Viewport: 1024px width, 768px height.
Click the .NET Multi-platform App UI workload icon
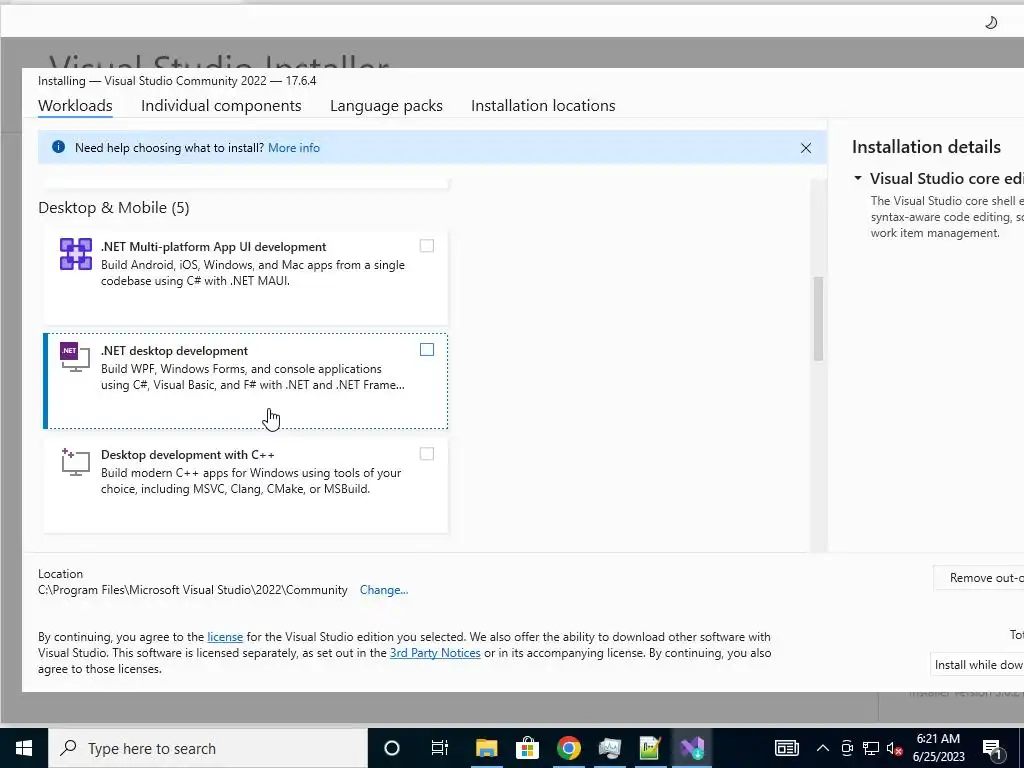(76, 253)
